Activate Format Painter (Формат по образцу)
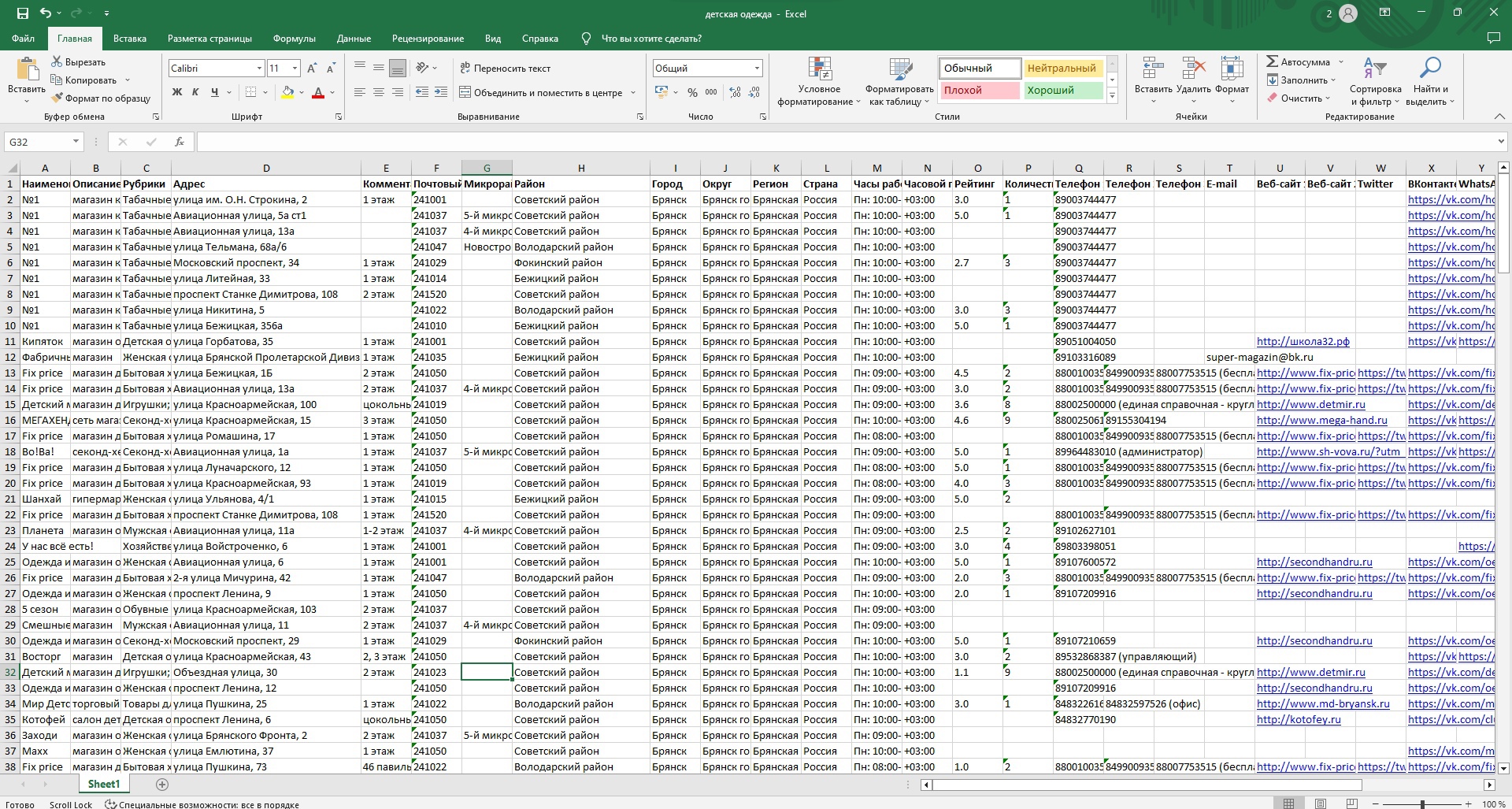This screenshot has width=1512, height=809. (101, 98)
